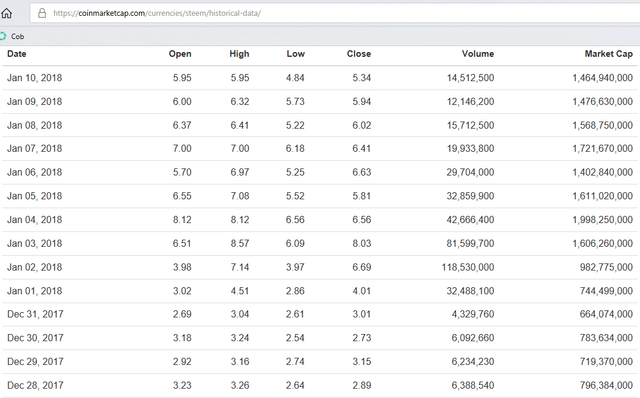This screenshot has width=640, height=398.
Task: Click the Jan 02 close price 6.69
Action: point(362,267)
